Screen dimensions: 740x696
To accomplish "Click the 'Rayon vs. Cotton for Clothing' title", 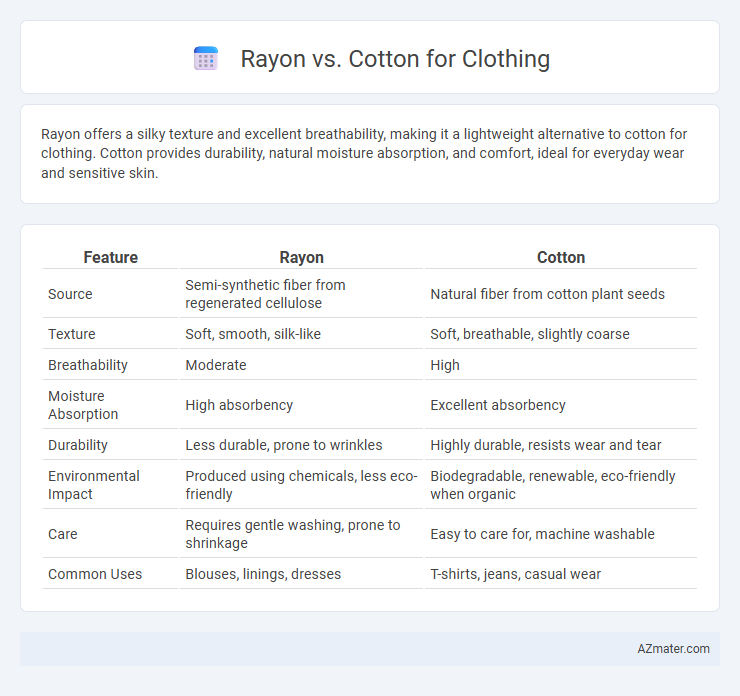I will 395,59.
